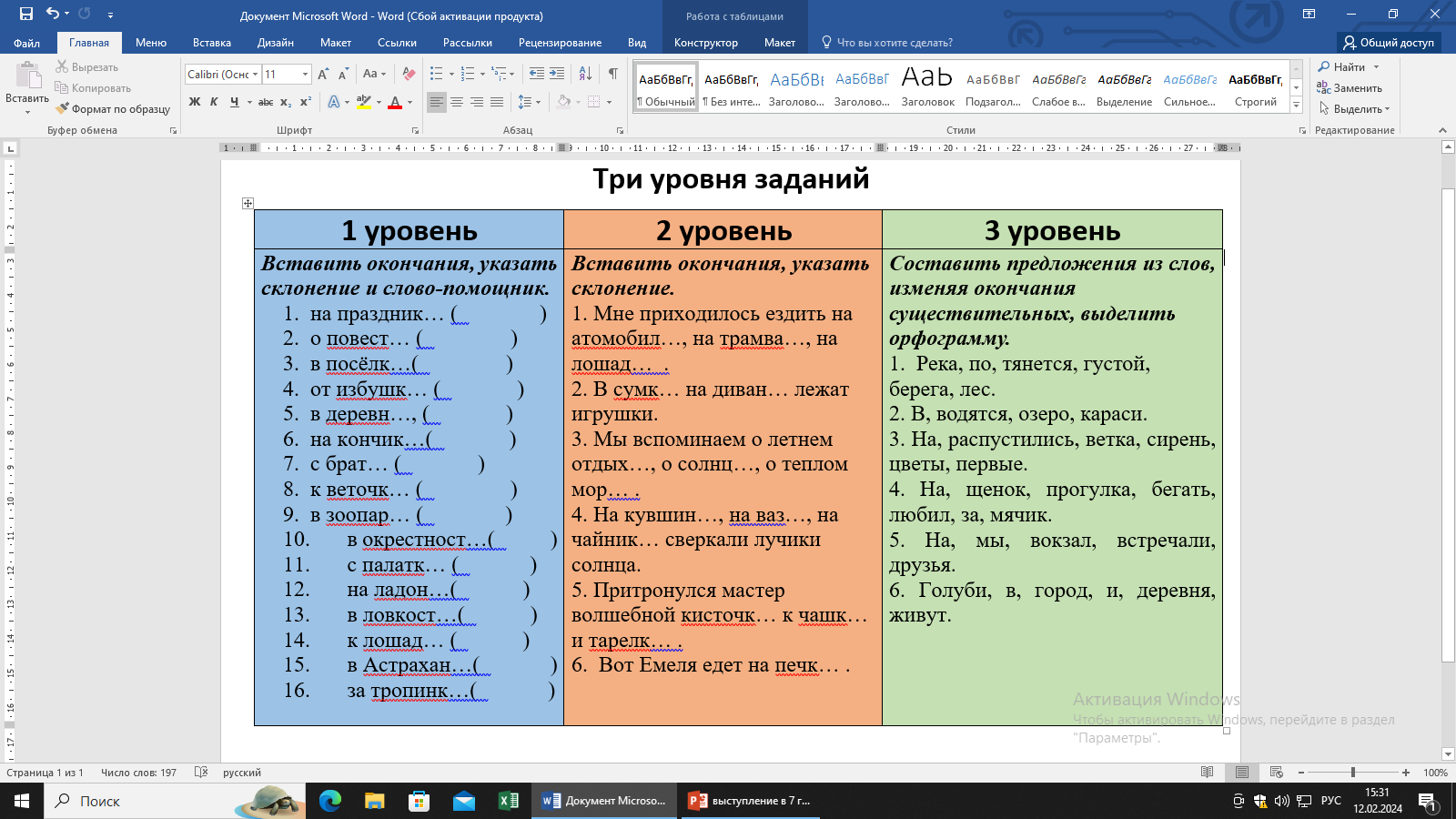Switch to the Рецензирование tab
The height and width of the screenshot is (819, 1456).
click(x=560, y=43)
